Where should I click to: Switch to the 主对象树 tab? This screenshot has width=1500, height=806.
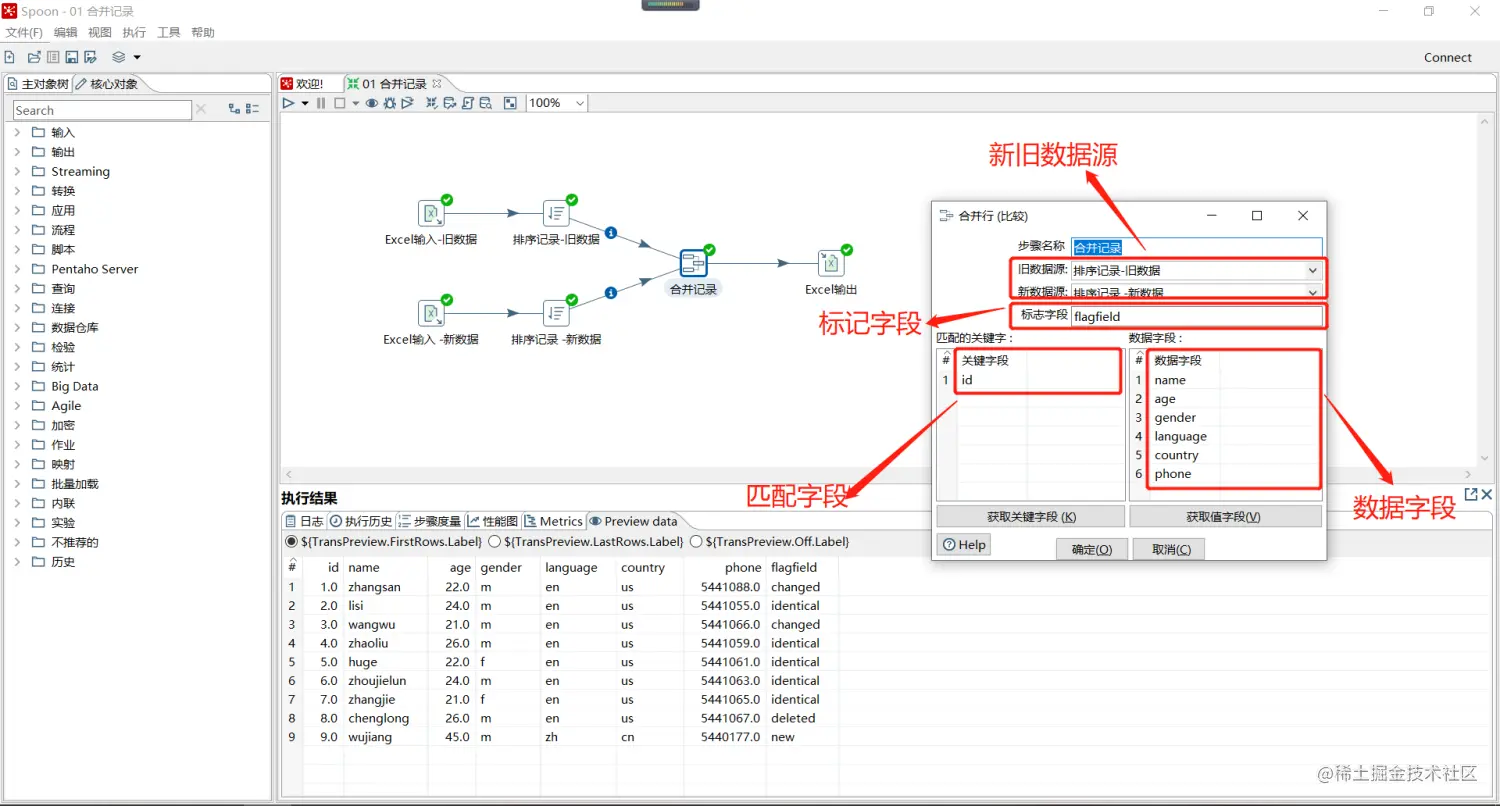38,84
